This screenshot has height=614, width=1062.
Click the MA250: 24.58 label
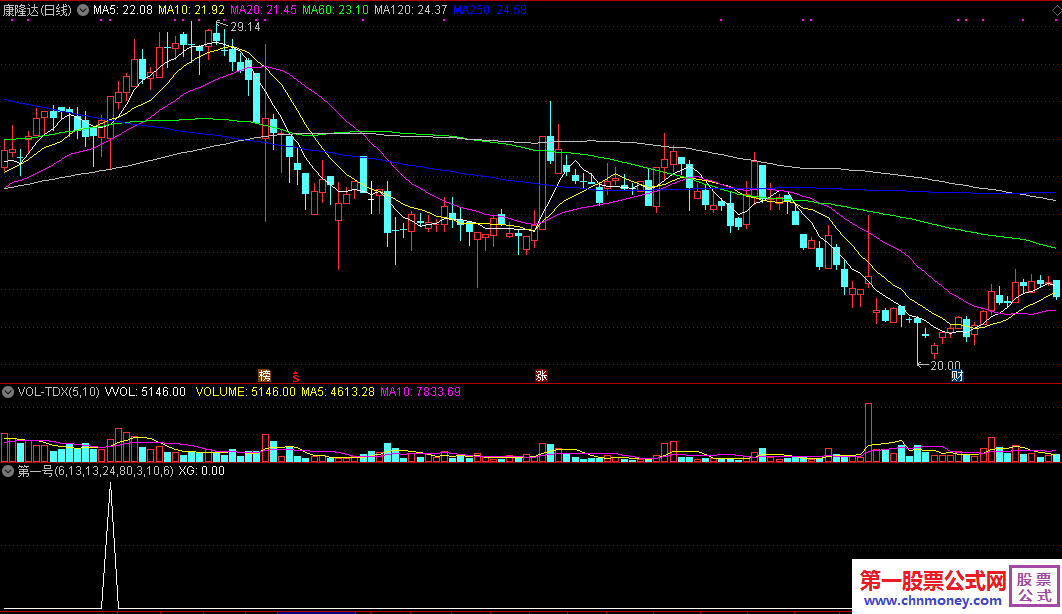pyautogui.click(x=490, y=10)
